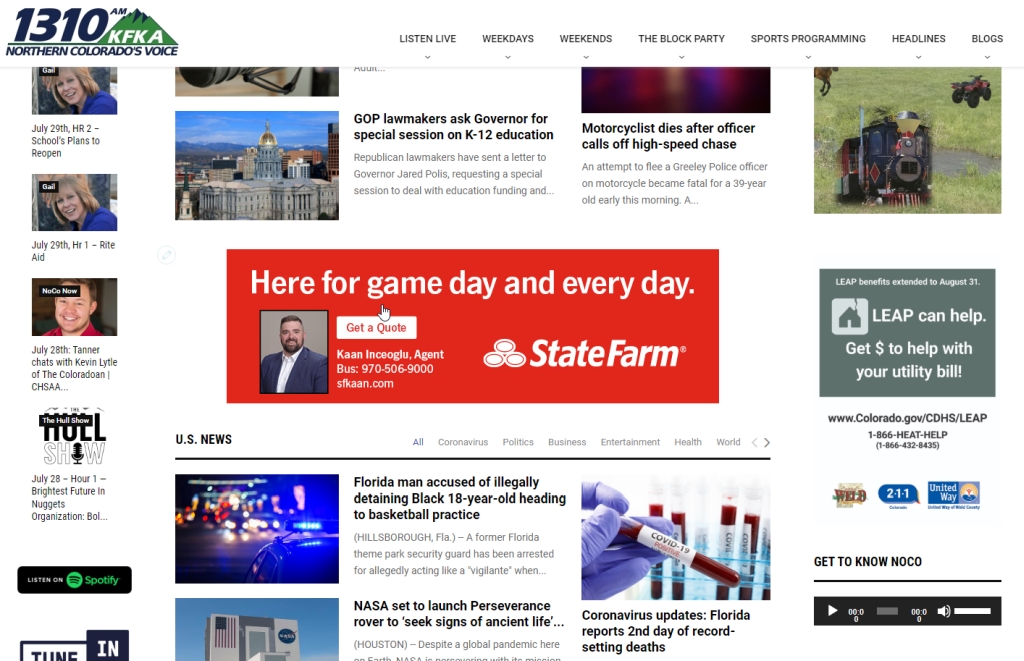The height and width of the screenshot is (661, 1024).
Task: Click the 1310 KFKA station logo
Action: pyautogui.click(x=92, y=33)
